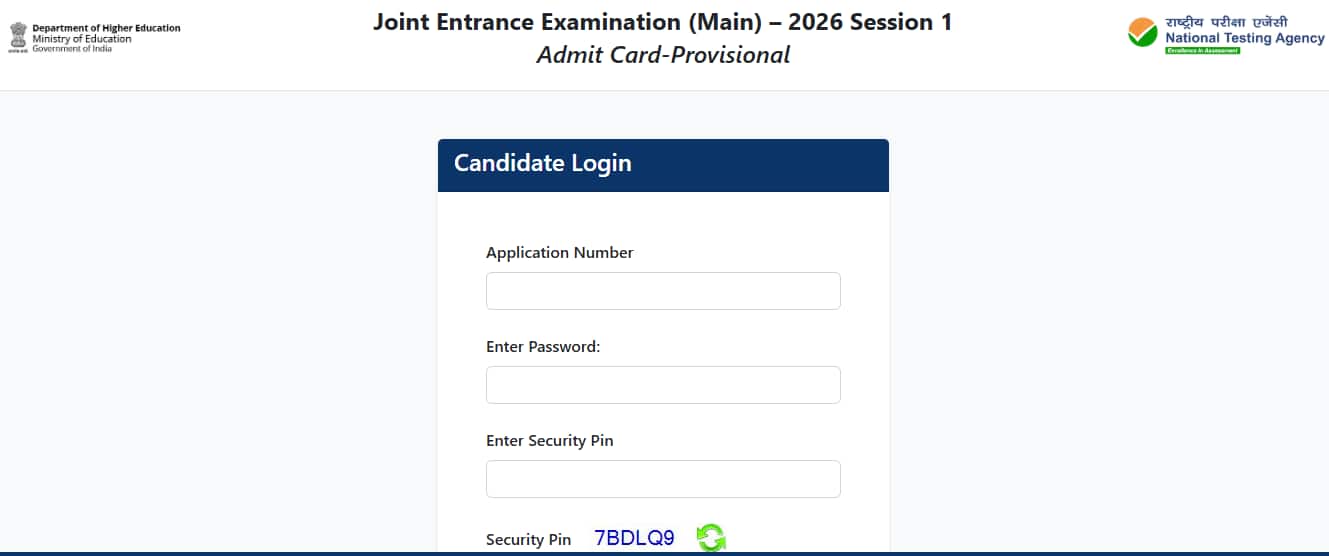Click "Department of Higher Education" text

(106, 28)
